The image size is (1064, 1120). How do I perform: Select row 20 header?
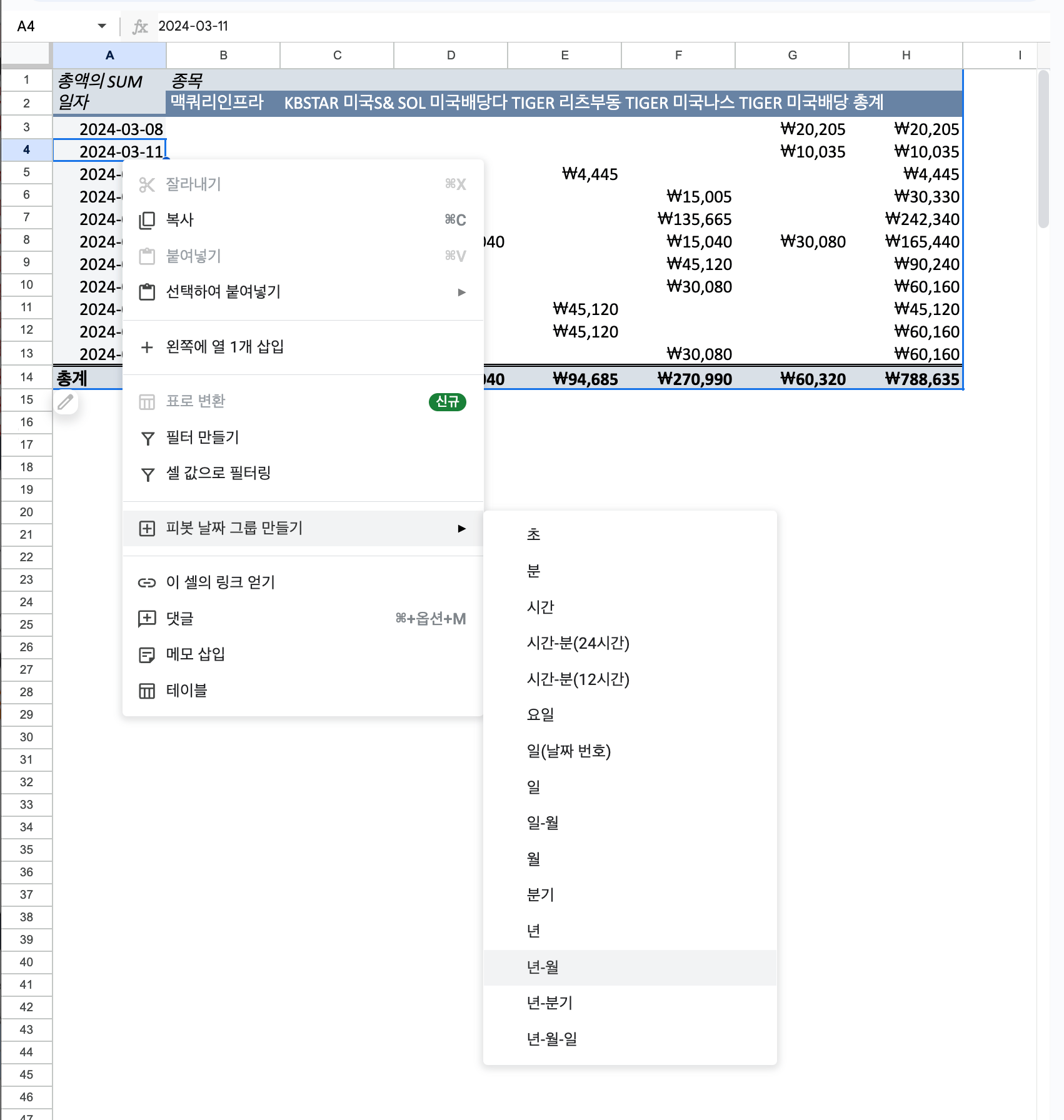tap(26, 512)
